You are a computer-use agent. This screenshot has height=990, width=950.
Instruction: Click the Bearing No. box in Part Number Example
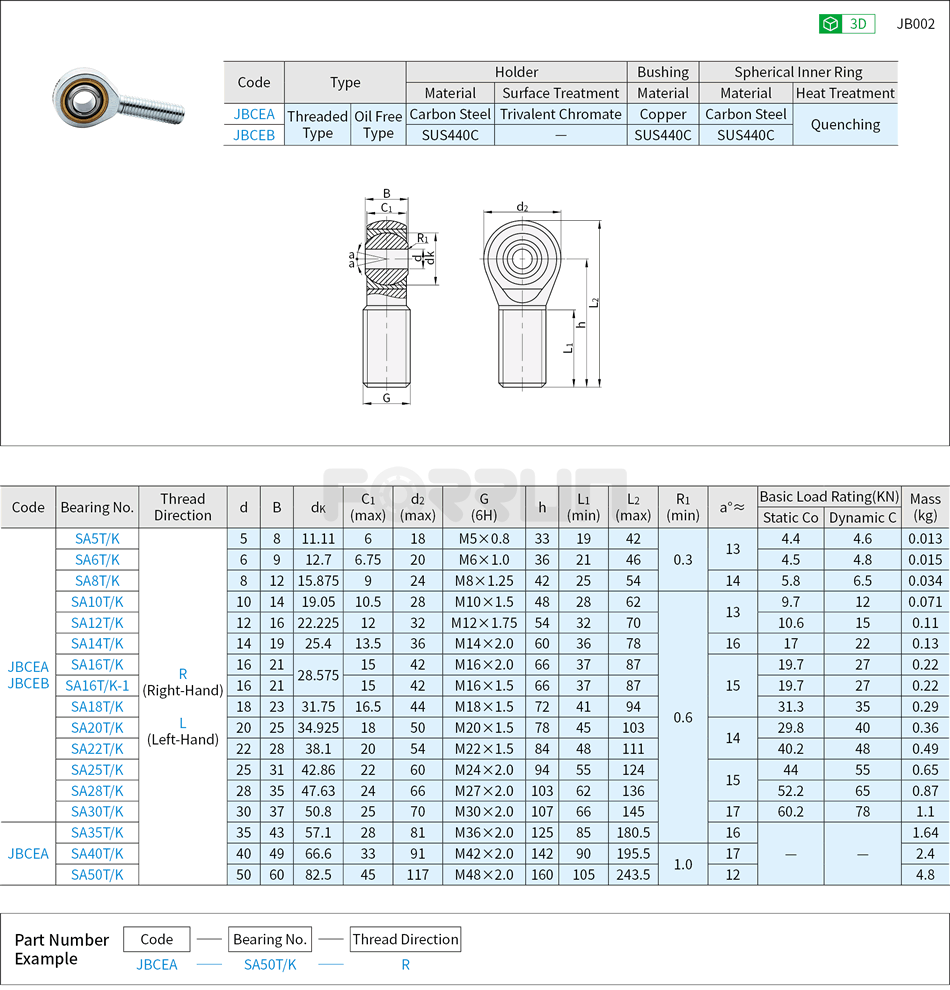click(x=270, y=940)
